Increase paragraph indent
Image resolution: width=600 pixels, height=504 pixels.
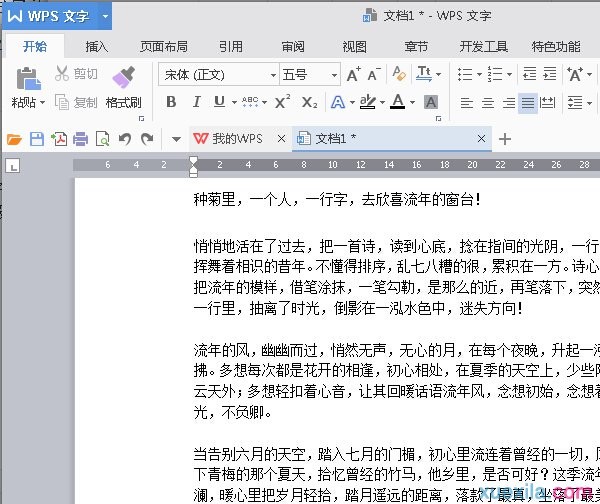pos(550,73)
